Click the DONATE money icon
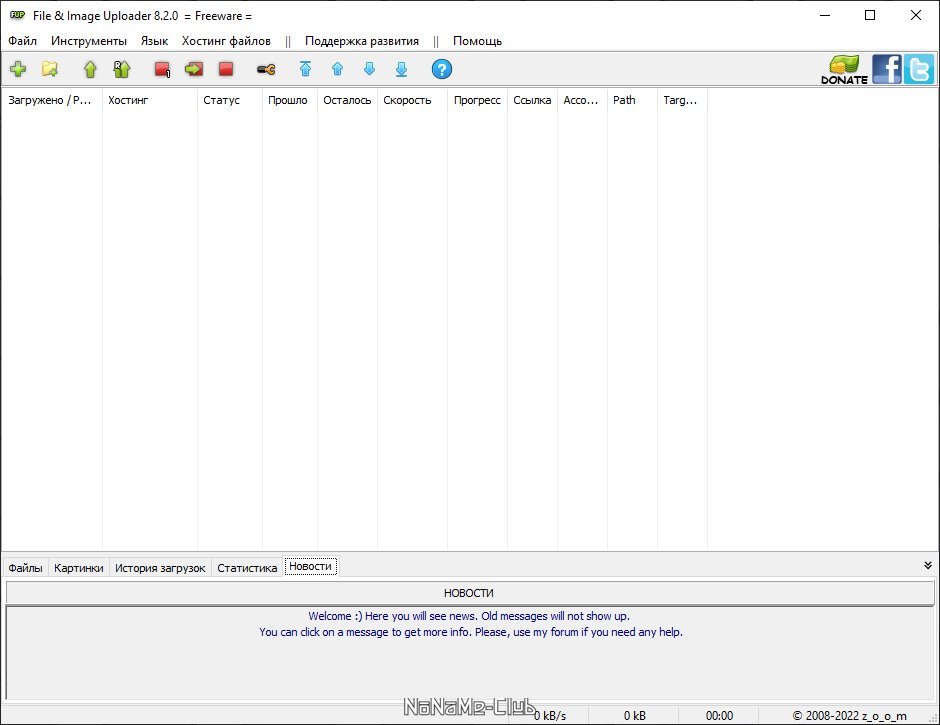940x725 pixels. pyautogui.click(x=845, y=70)
